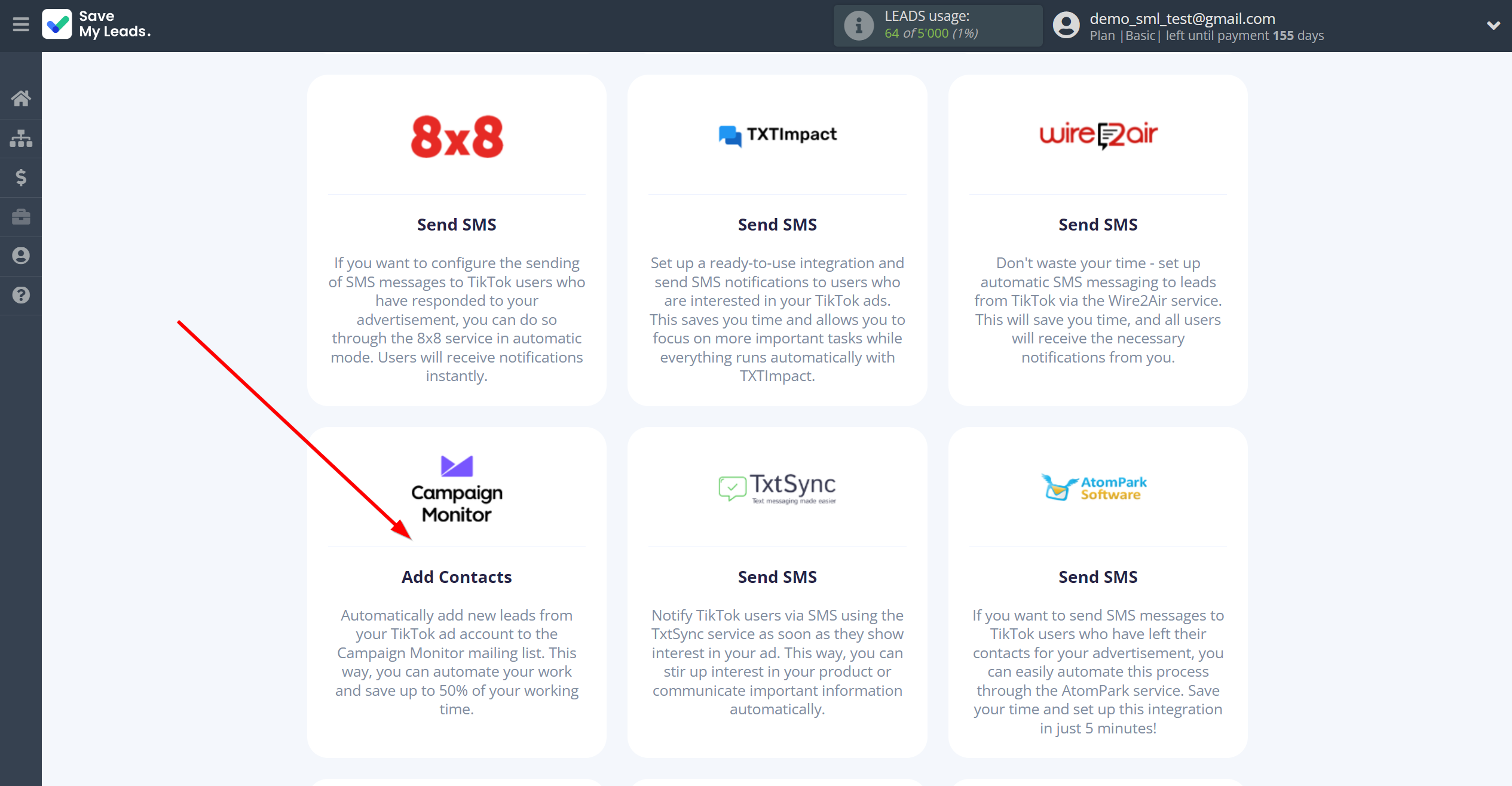Screen dimensions: 1512x786
Task: Open the help question mark icon
Action: click(x=21, y=295)
